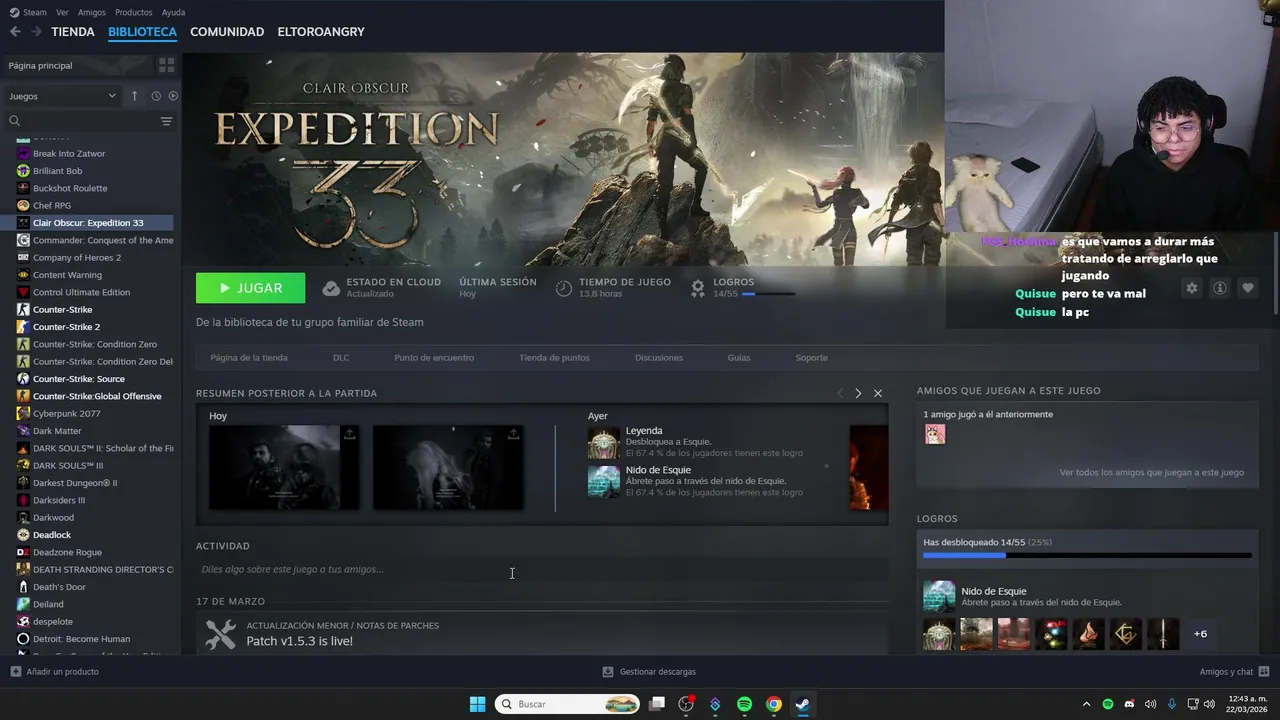Open the Ayuda menu

point(173,12)
